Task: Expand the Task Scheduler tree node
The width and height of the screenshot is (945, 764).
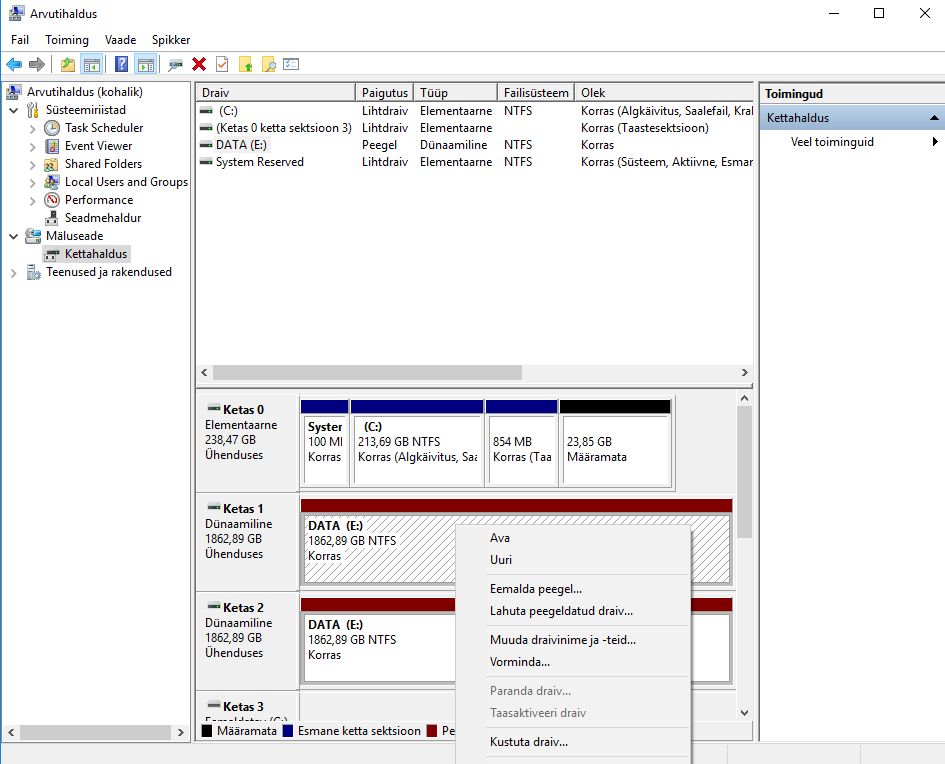Action: pos(32,128)
